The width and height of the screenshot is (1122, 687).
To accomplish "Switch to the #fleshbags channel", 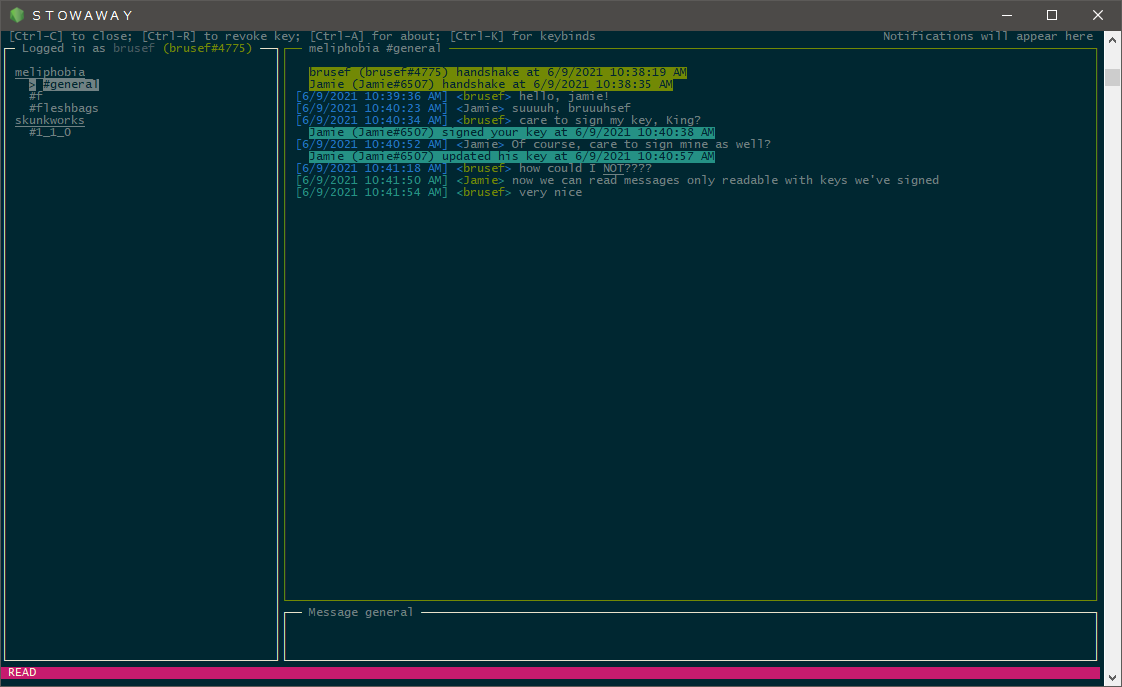I will (x=64, y=109).
